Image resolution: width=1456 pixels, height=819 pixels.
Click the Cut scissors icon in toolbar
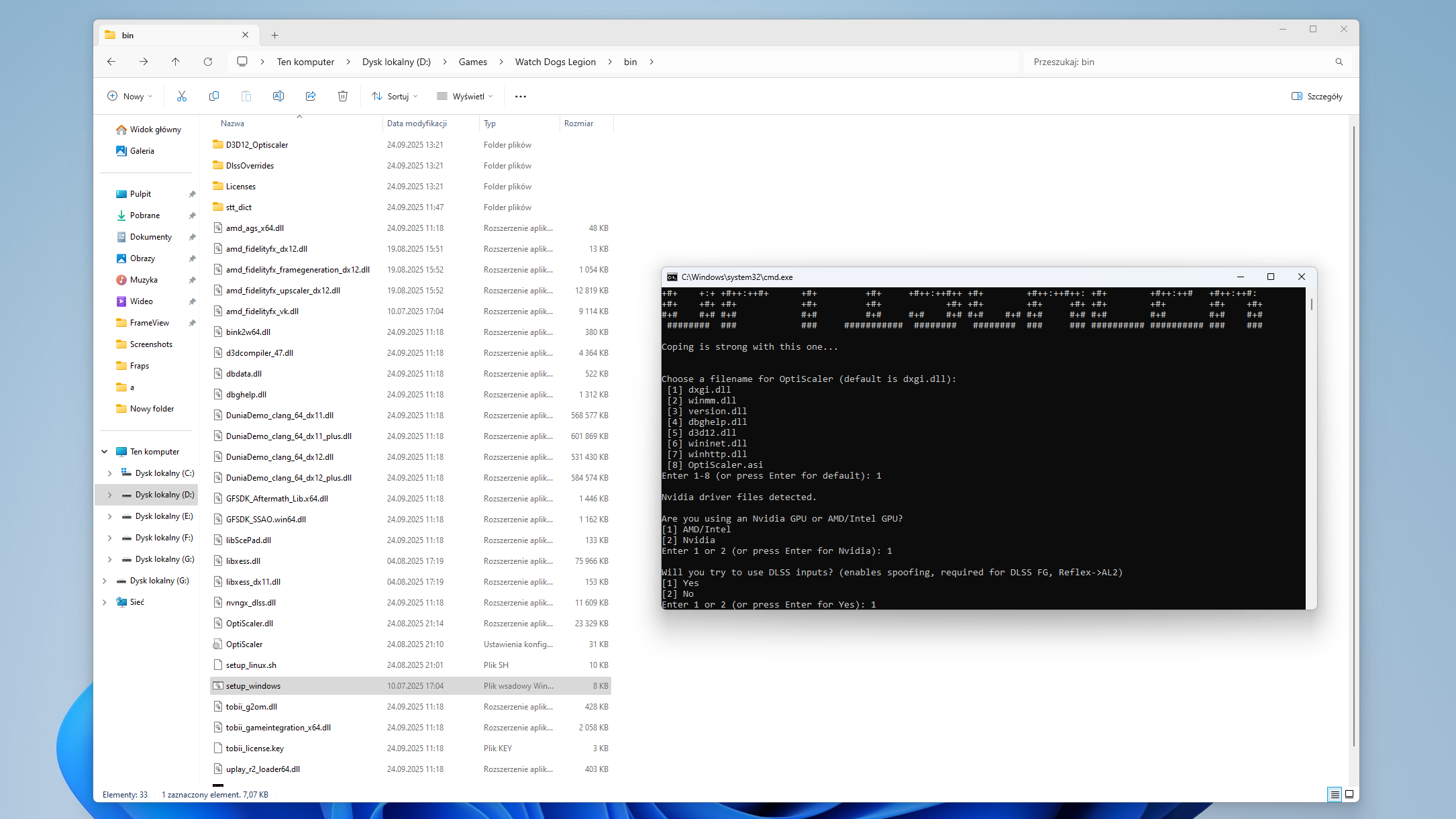[182, 97]
